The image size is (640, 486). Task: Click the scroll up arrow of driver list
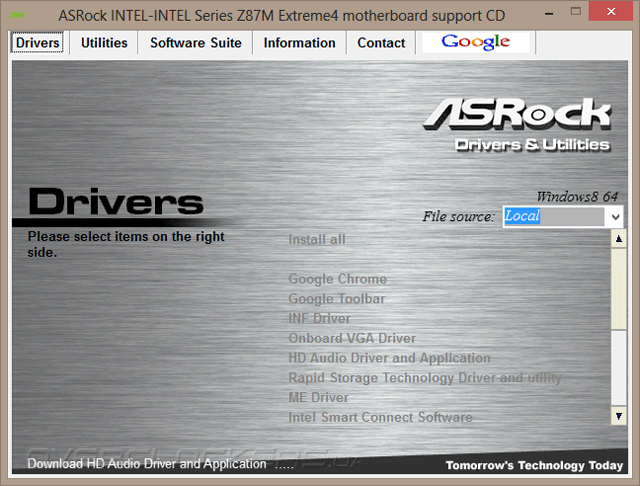[619, 239]
